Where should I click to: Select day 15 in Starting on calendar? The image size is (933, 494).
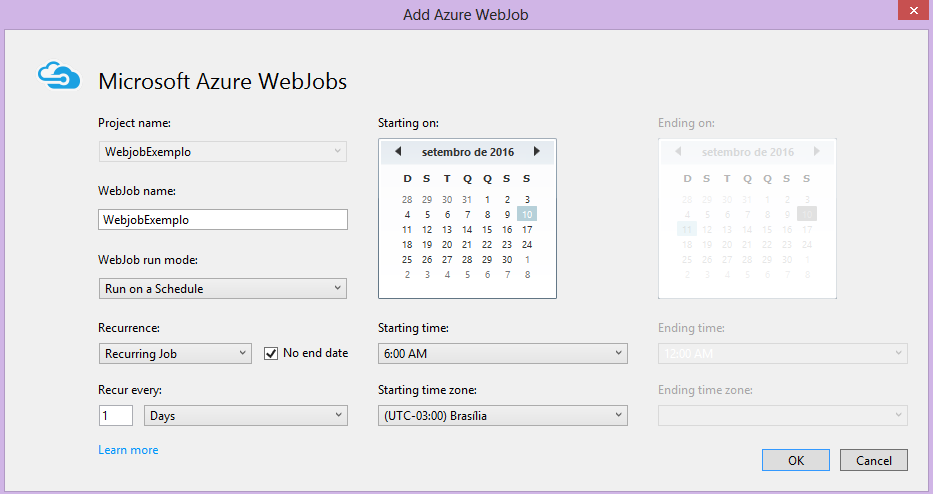click(x=487, y=230)
